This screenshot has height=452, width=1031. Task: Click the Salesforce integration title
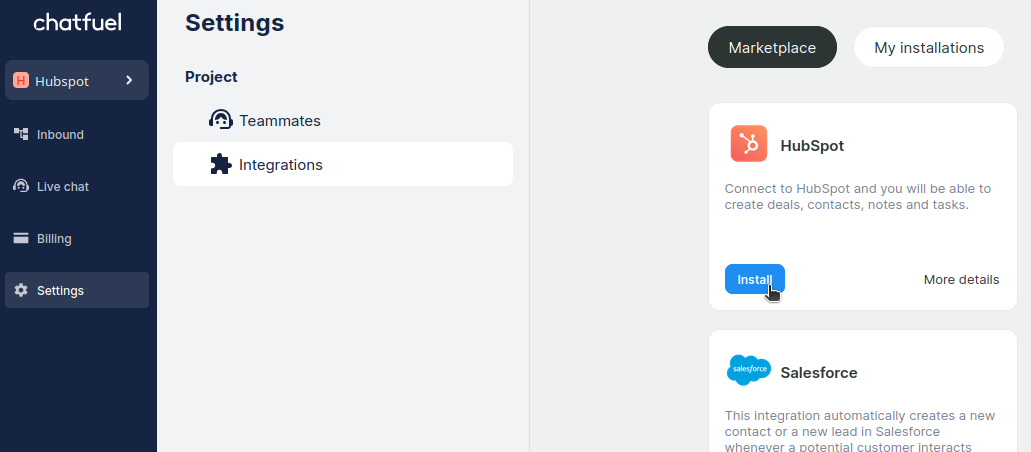coord(819,373)
